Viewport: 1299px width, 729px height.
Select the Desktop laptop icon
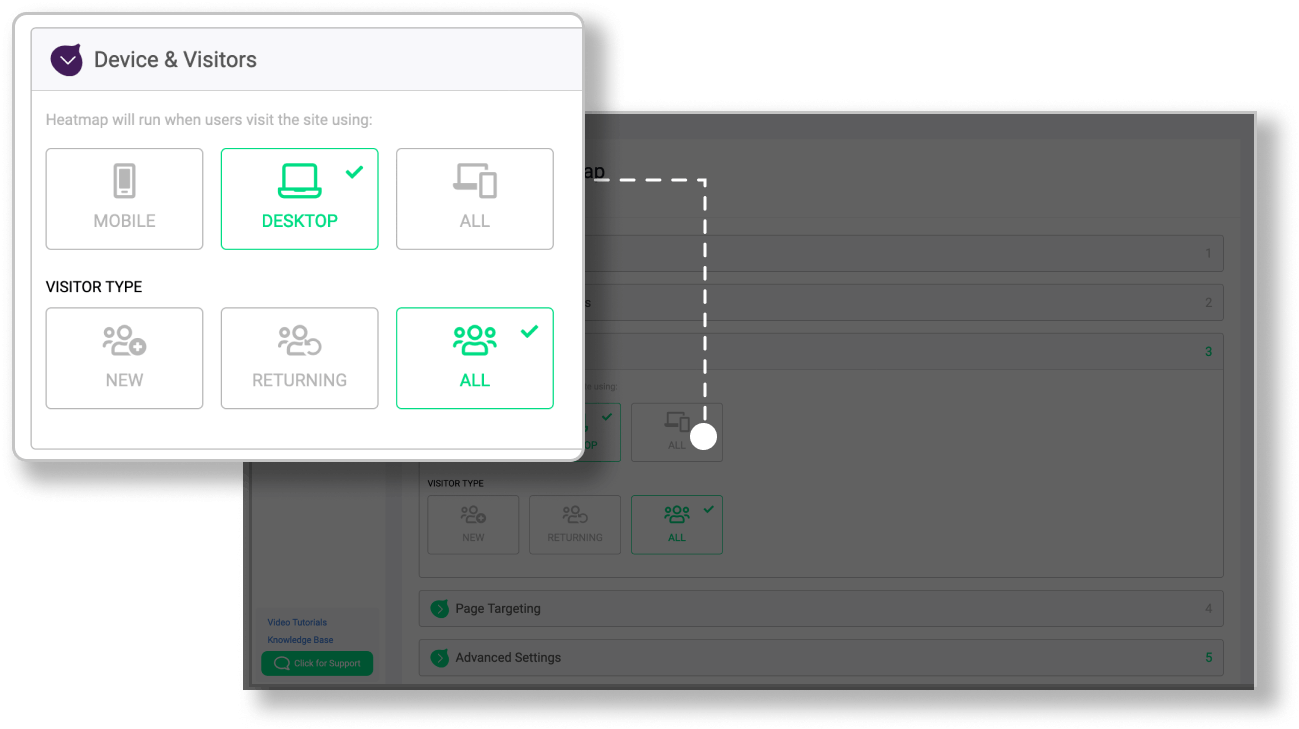click(299, 182)
